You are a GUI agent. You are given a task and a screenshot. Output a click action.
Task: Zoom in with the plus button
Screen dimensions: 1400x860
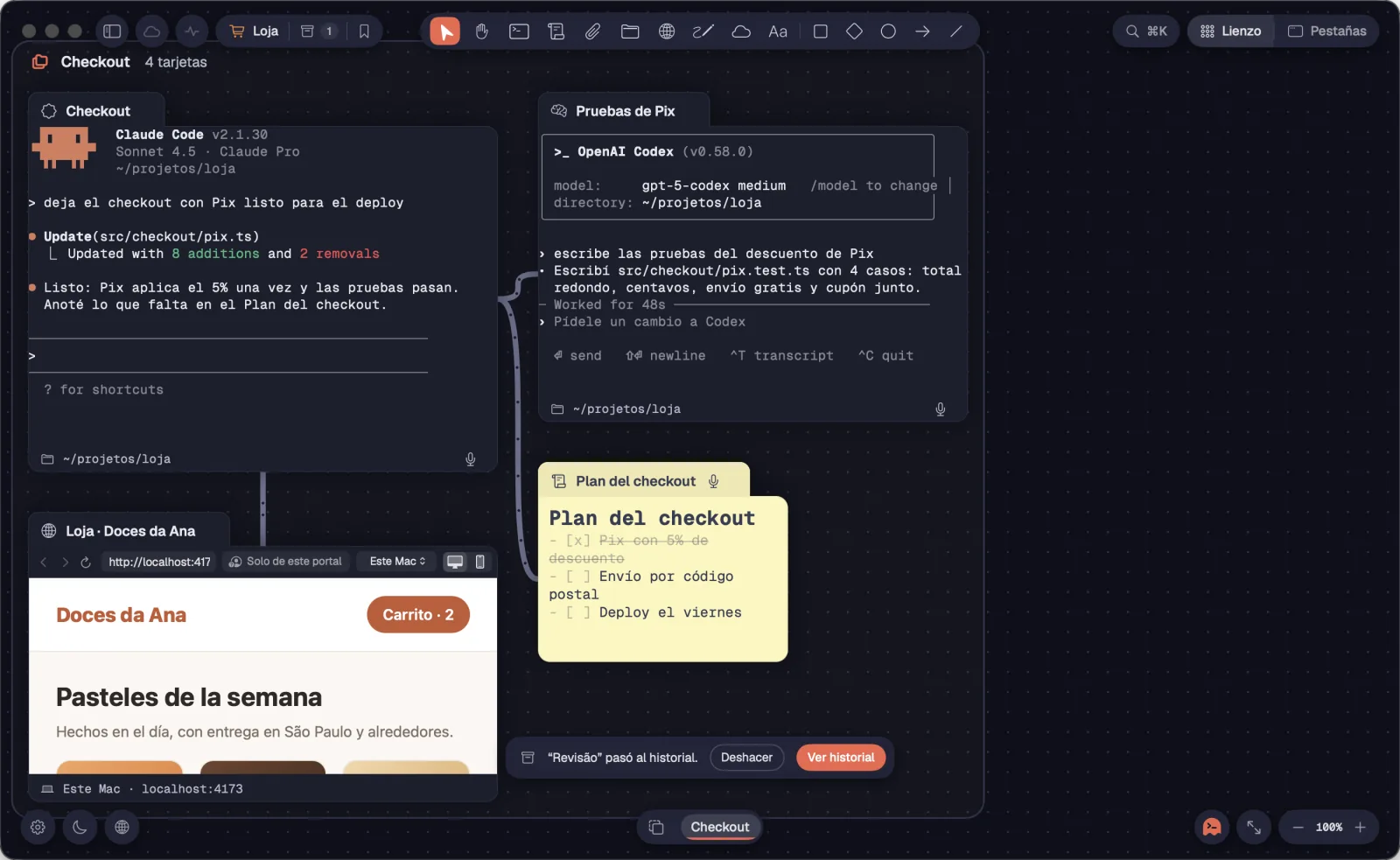click(x=1360, y=827)
